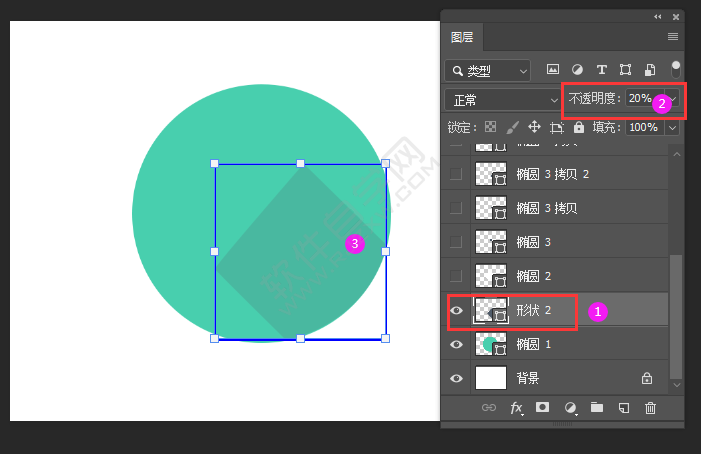Select the 背景 layer name
The height and width of the screenshot is (454, 701).
[528, 378]
